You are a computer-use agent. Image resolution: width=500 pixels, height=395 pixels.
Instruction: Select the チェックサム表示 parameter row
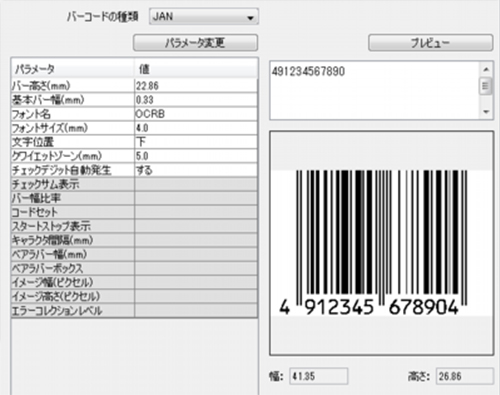[x=134, y=184]
